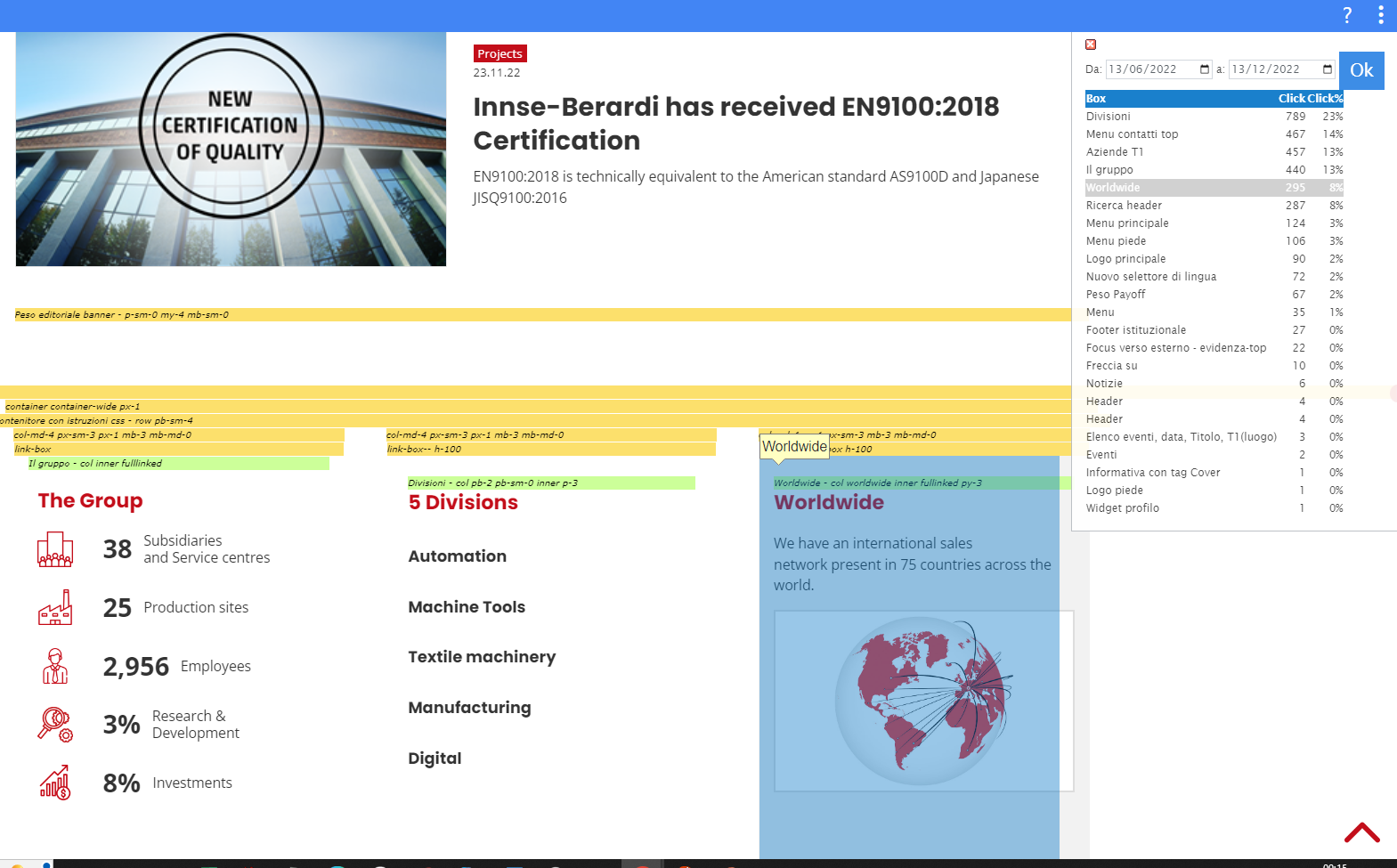
Task: Select the Eventi row with 2 clicks
Action: (1214, 455)
